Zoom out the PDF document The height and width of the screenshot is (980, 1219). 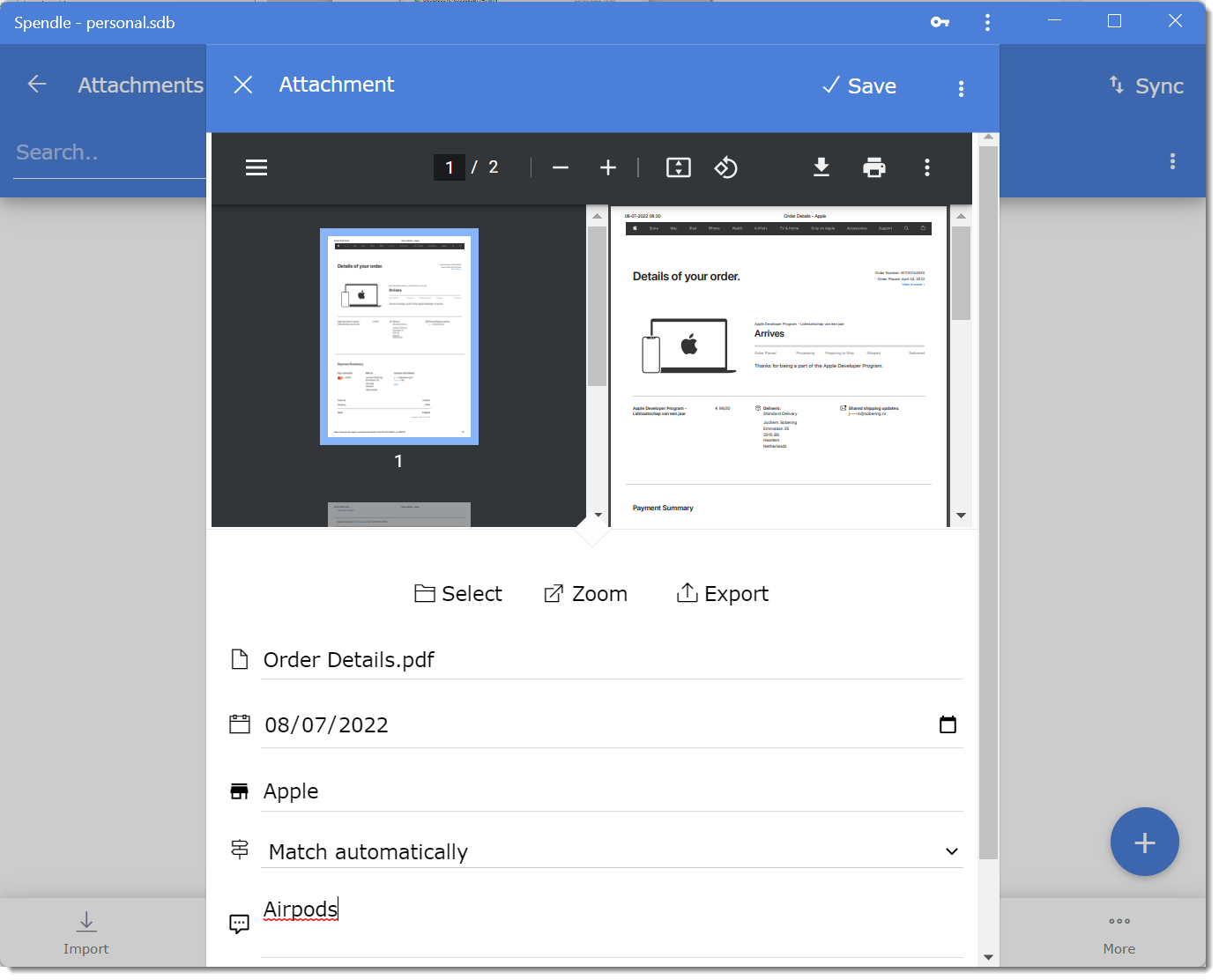coord(561,167)
